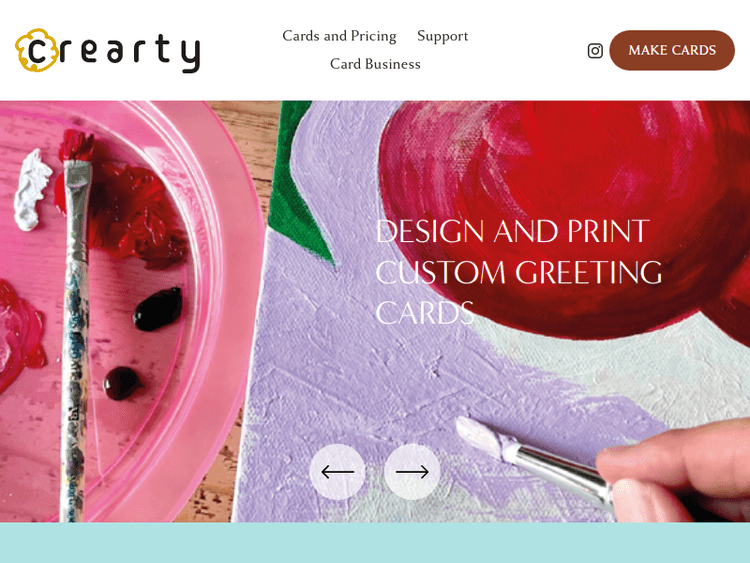Click the paintbrush lying on pink palette
This screenshot has height=563, width=750.
76,325
